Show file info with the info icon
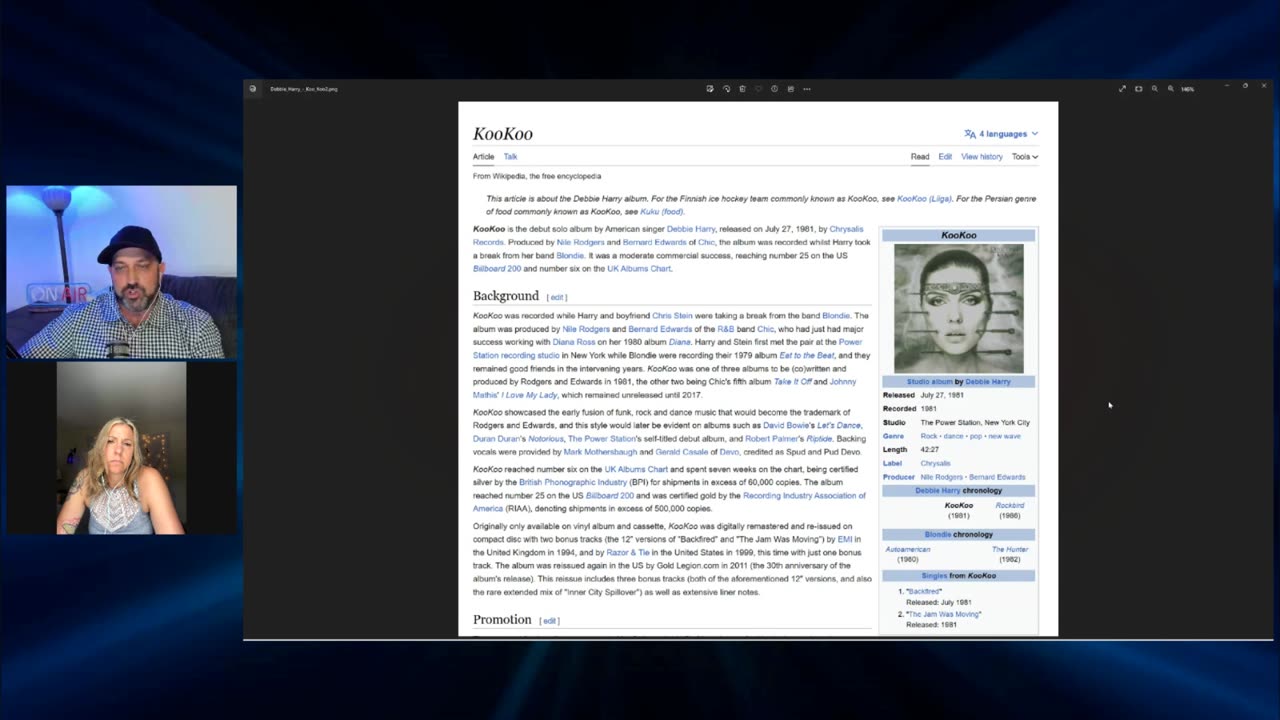 point(774,89)
